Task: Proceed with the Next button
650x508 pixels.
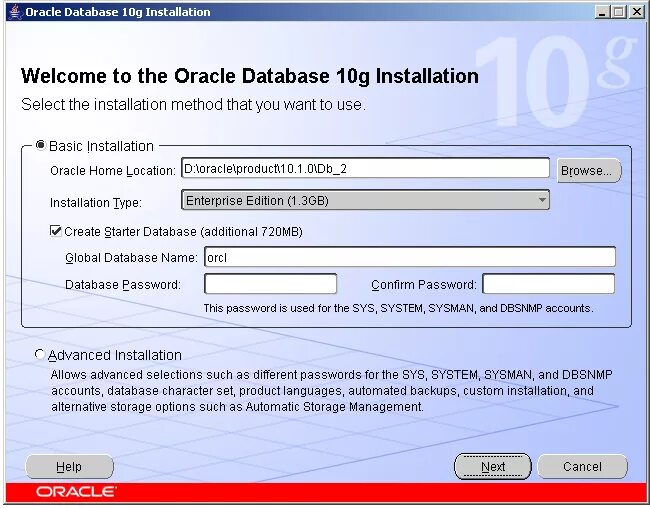Action: pos(493,467)
